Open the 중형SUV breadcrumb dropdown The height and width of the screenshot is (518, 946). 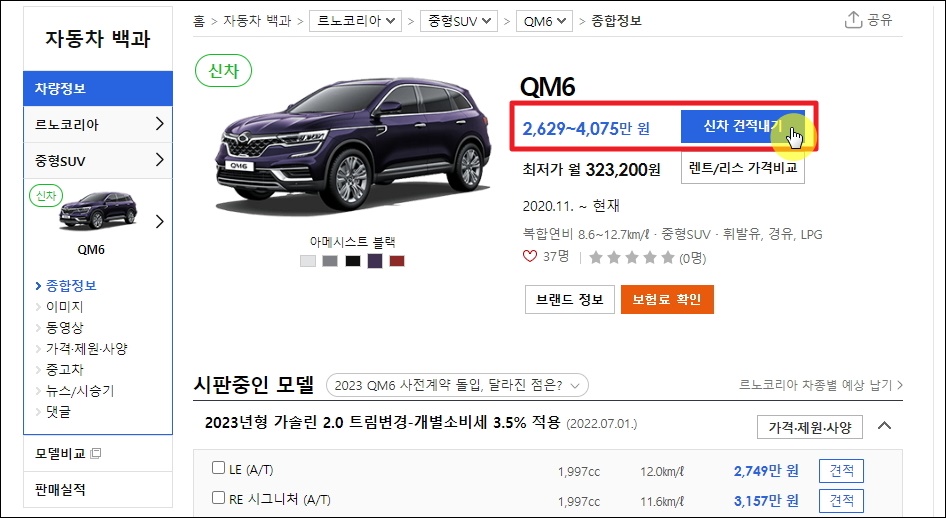[459, 21]
